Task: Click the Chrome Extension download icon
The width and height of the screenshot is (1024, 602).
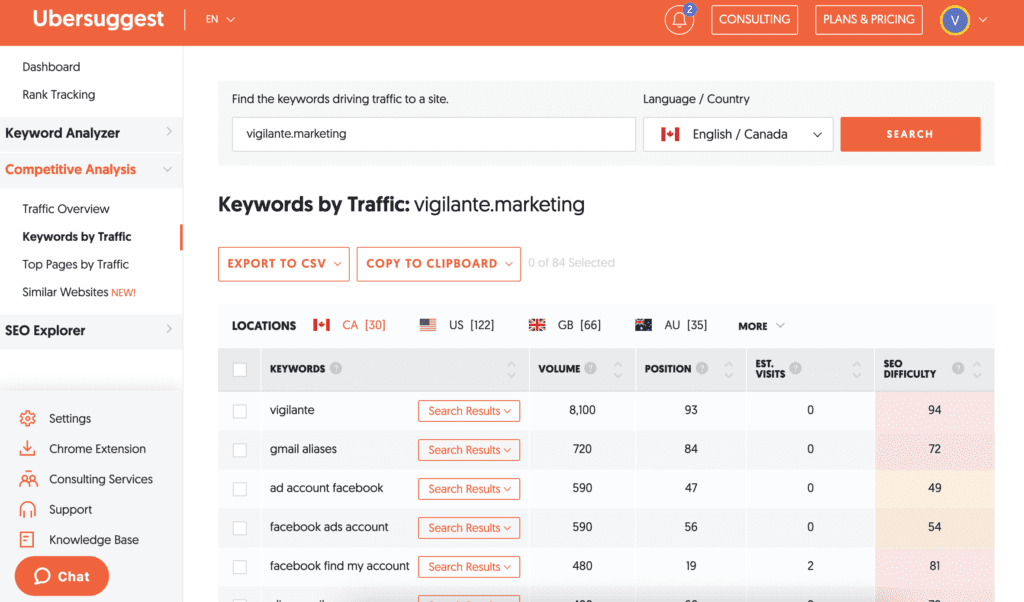Action: pyautogui.click(x=27, y=449)
